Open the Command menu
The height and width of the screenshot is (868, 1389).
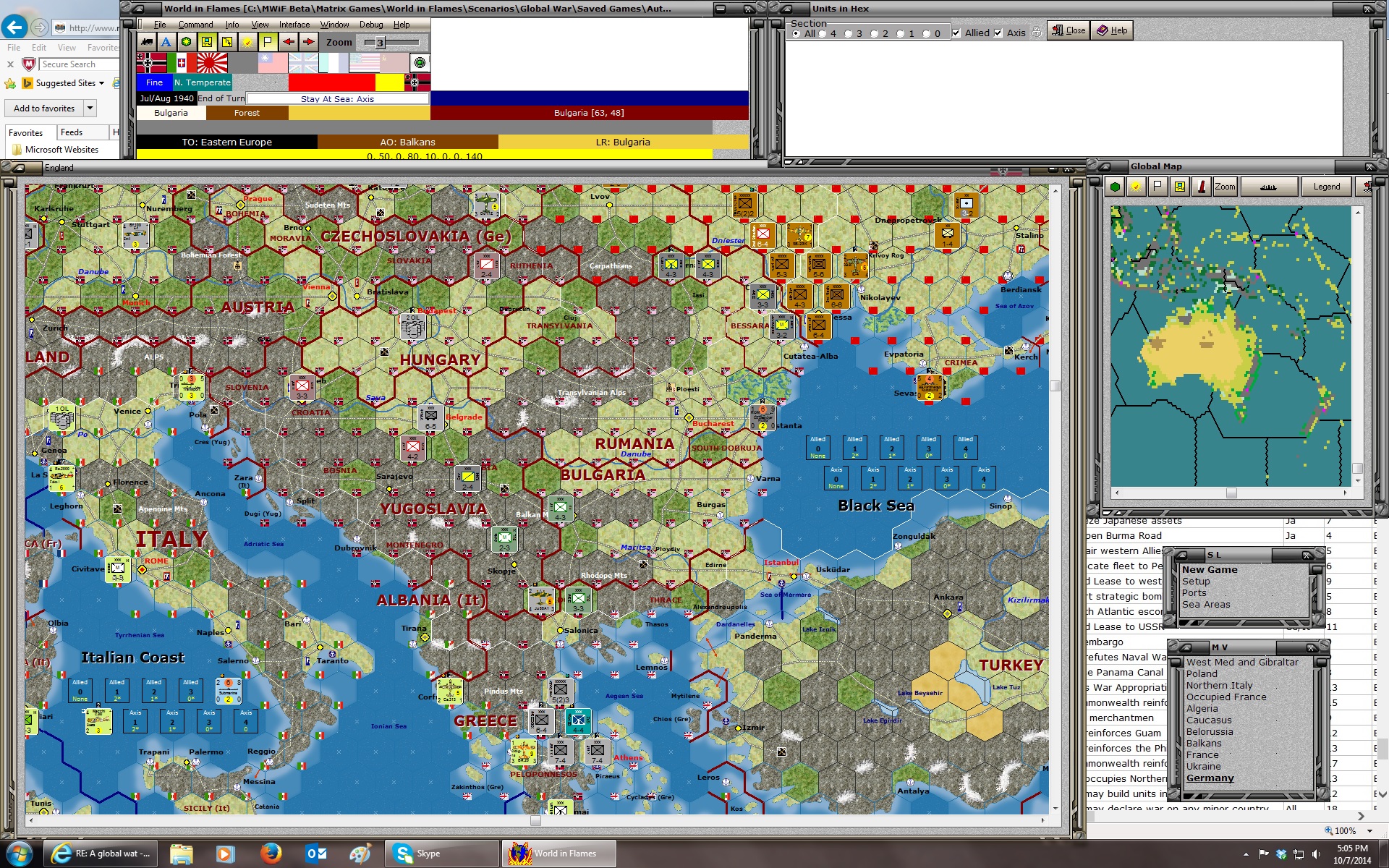195,25
